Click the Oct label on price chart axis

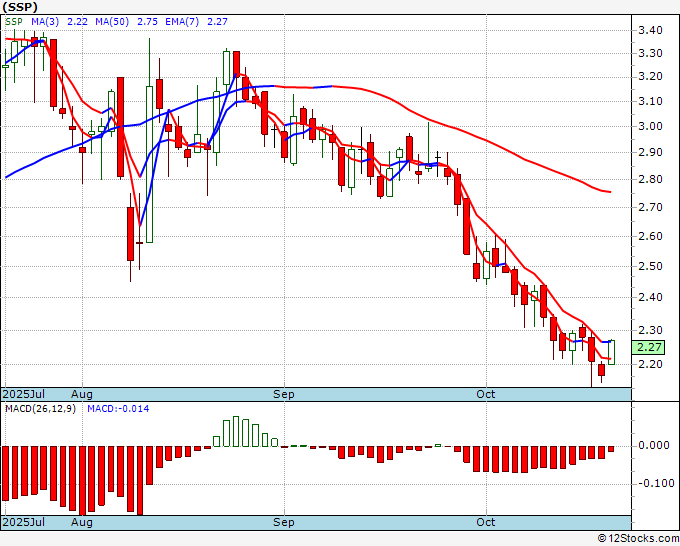click(x=485, y=394)
